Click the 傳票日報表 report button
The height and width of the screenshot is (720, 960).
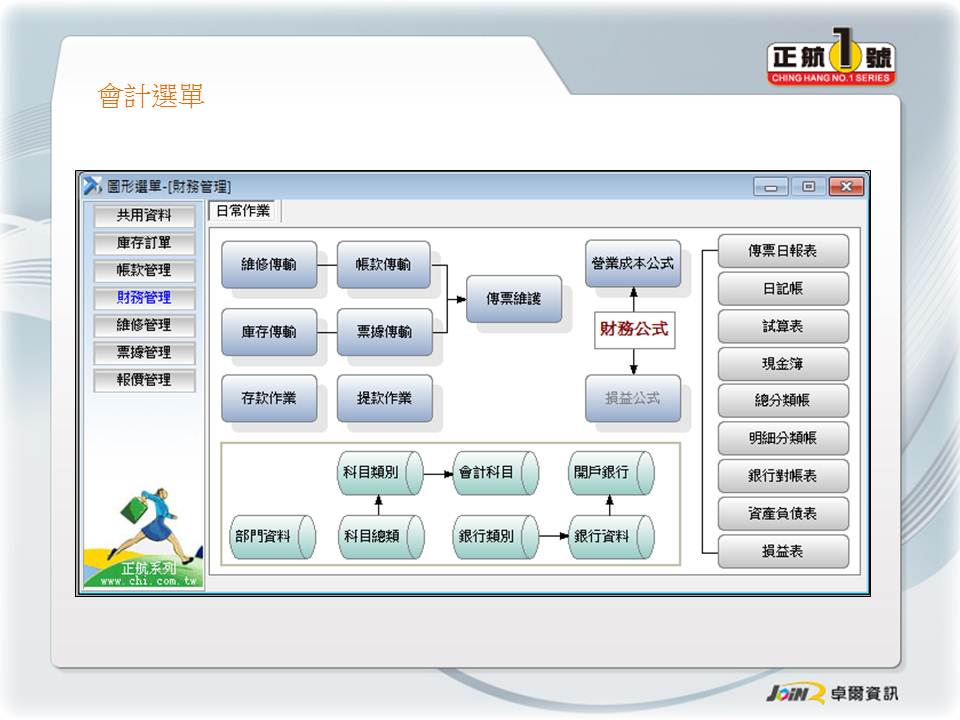tap(783, 251)
